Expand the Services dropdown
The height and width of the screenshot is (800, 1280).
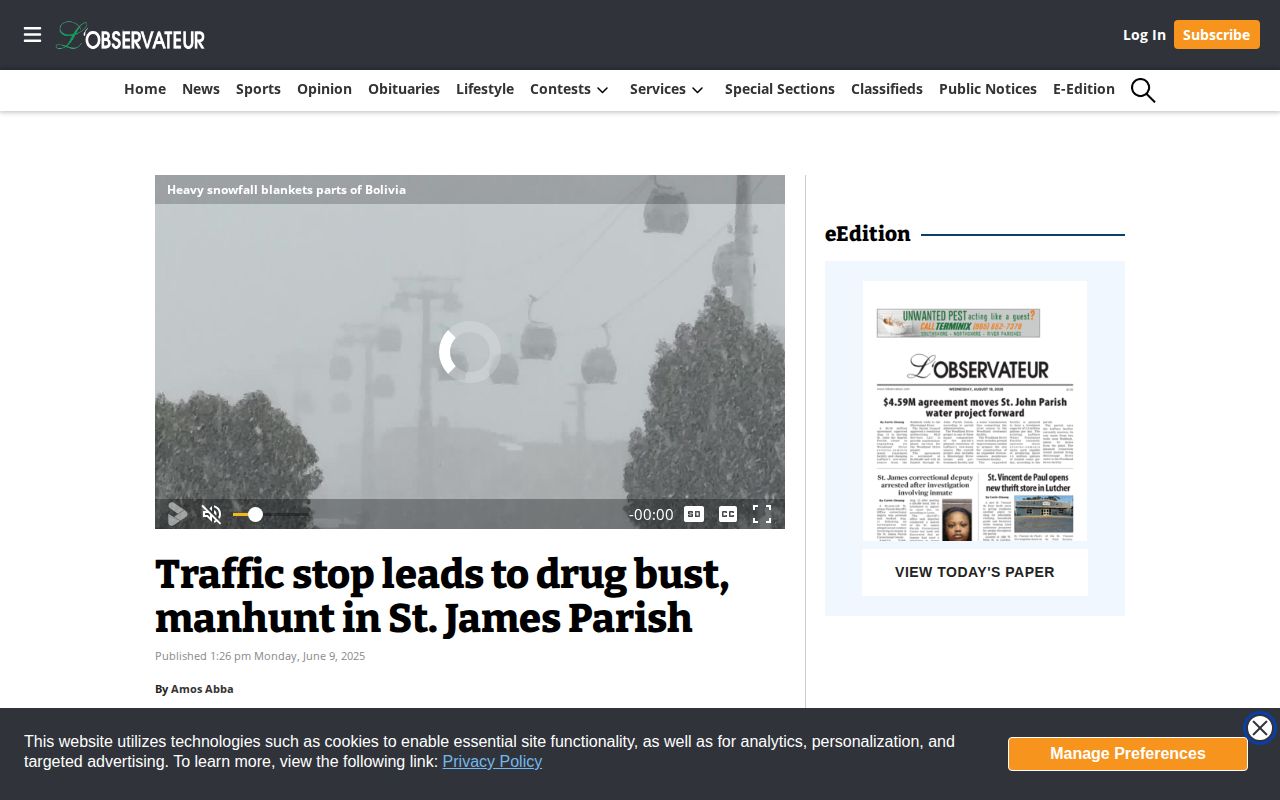(667, 89)
